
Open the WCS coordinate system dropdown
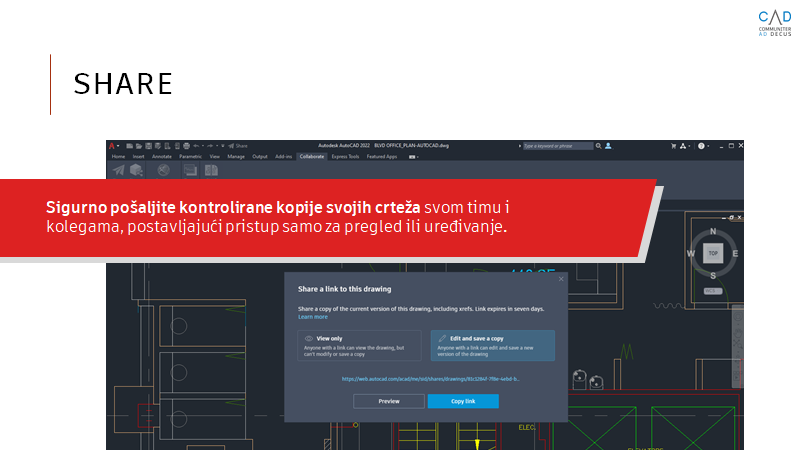713,291
